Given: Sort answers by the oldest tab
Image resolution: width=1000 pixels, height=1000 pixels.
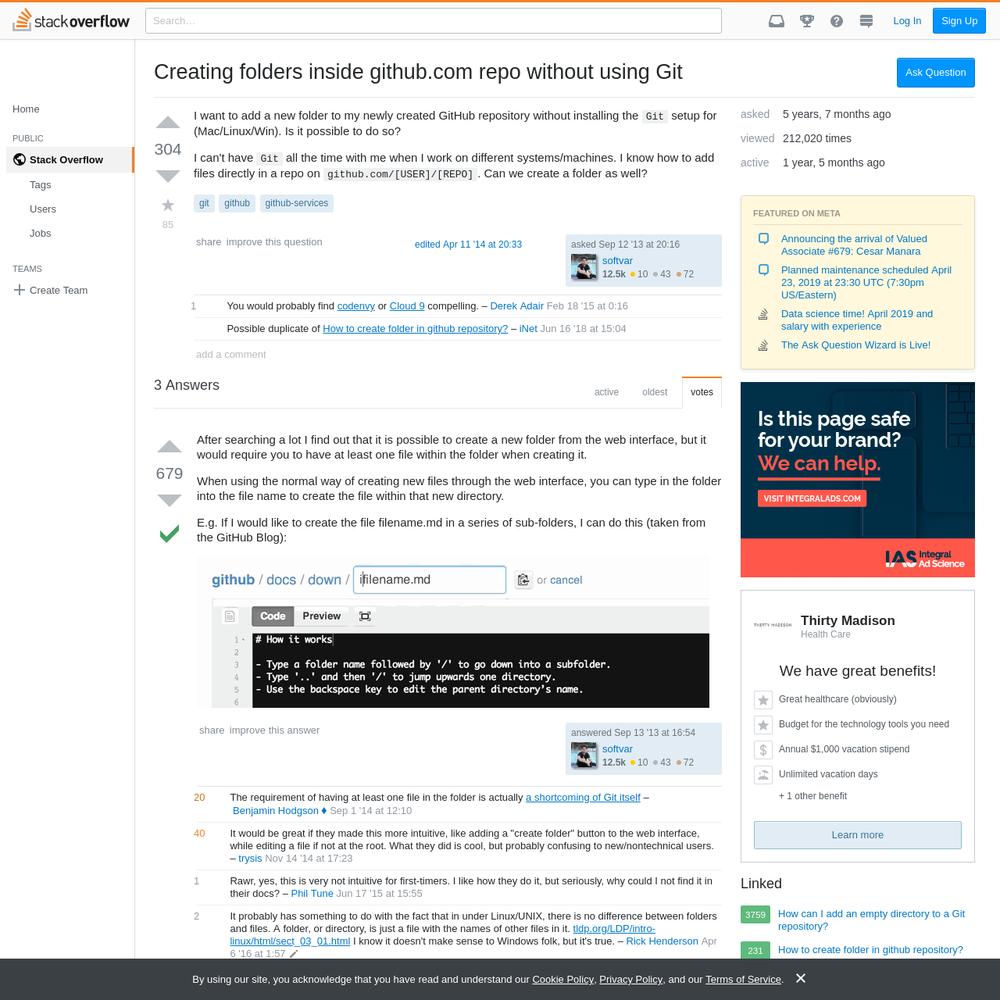Looking at the screenshot, I should (x=654, y=392).
